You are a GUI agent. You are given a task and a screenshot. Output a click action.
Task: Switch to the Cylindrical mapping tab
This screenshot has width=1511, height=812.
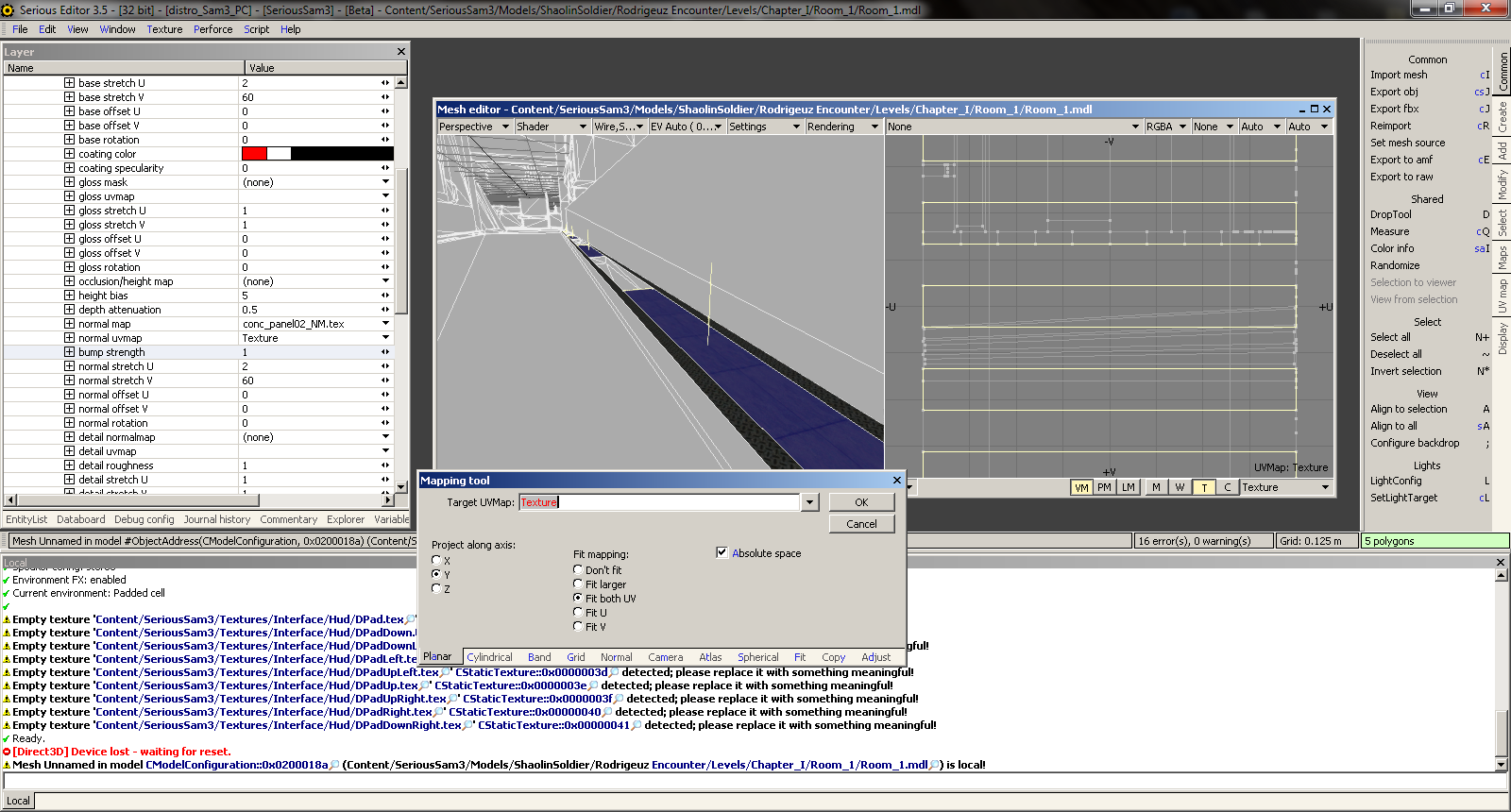pyautogui.click(x=489, y=657)
